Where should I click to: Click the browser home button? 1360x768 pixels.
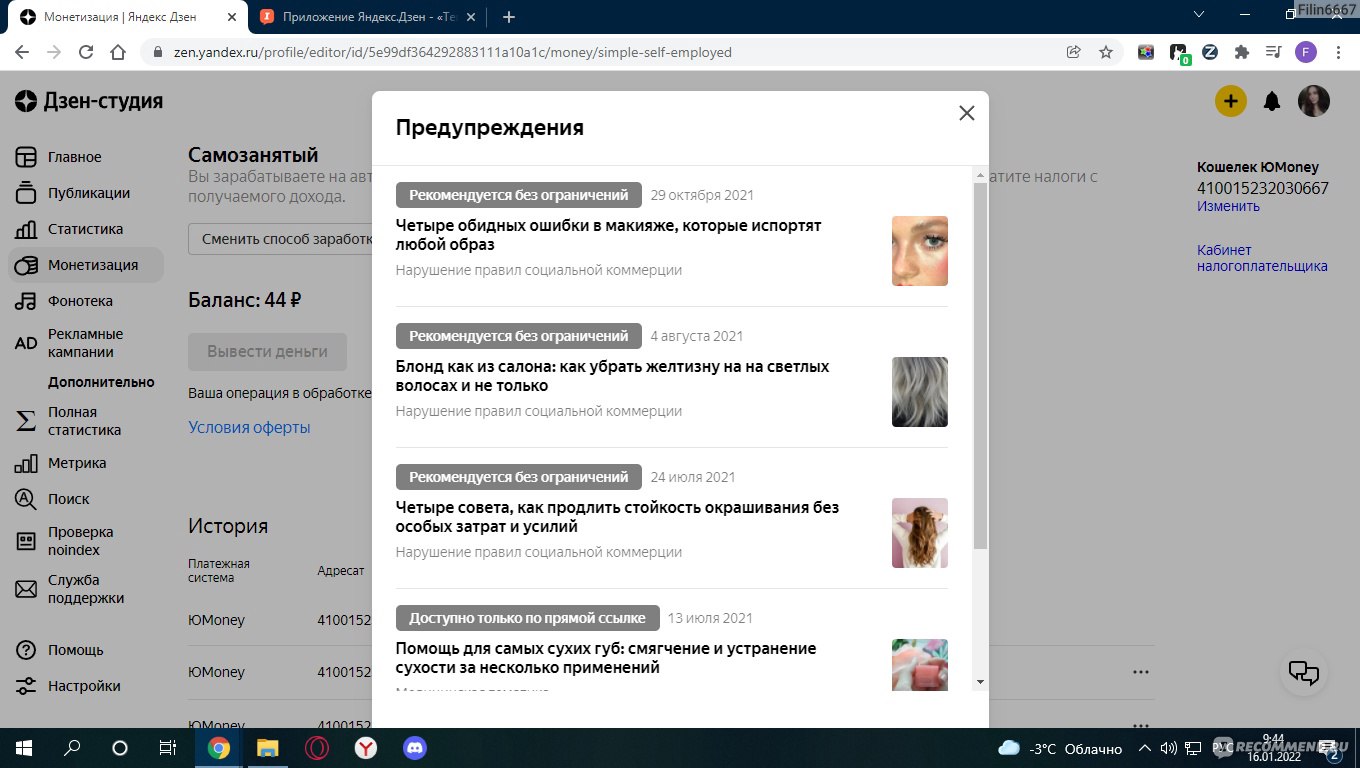click(x=118, y=52)
